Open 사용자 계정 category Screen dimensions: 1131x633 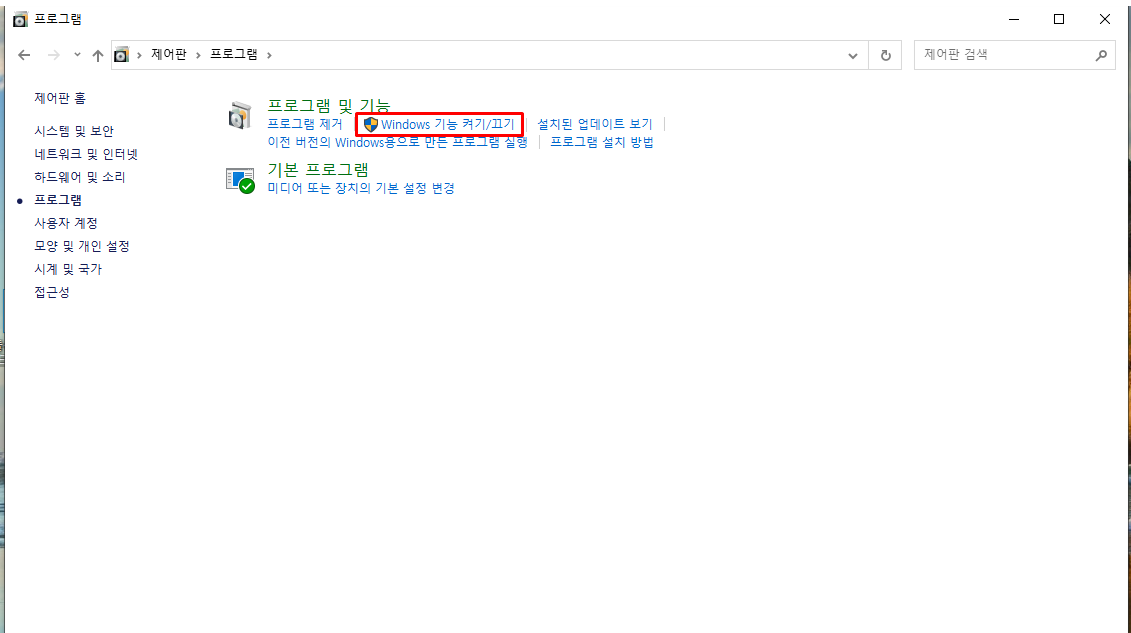pos(66,223)
